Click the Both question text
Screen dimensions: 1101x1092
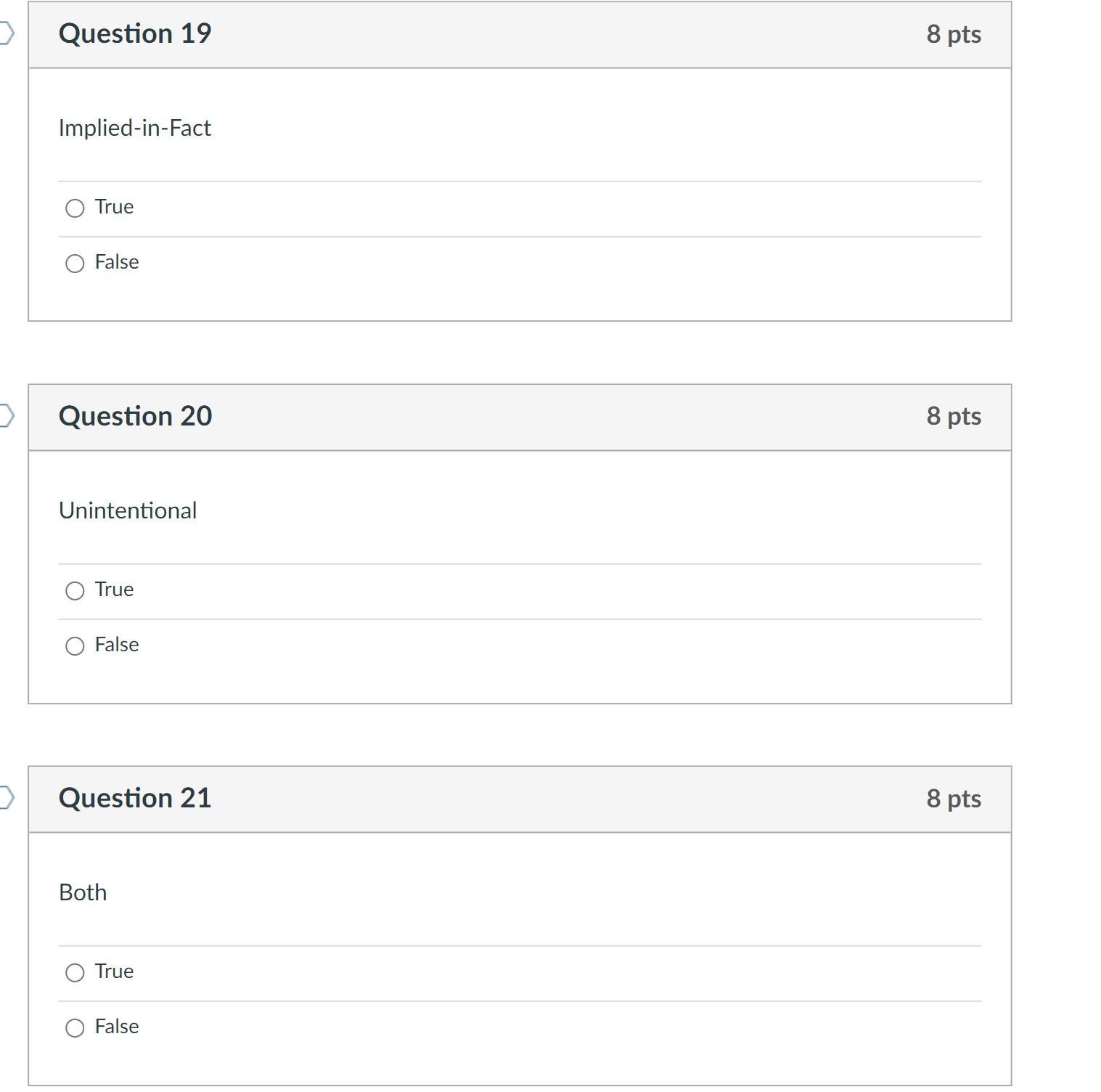[83, 892]
